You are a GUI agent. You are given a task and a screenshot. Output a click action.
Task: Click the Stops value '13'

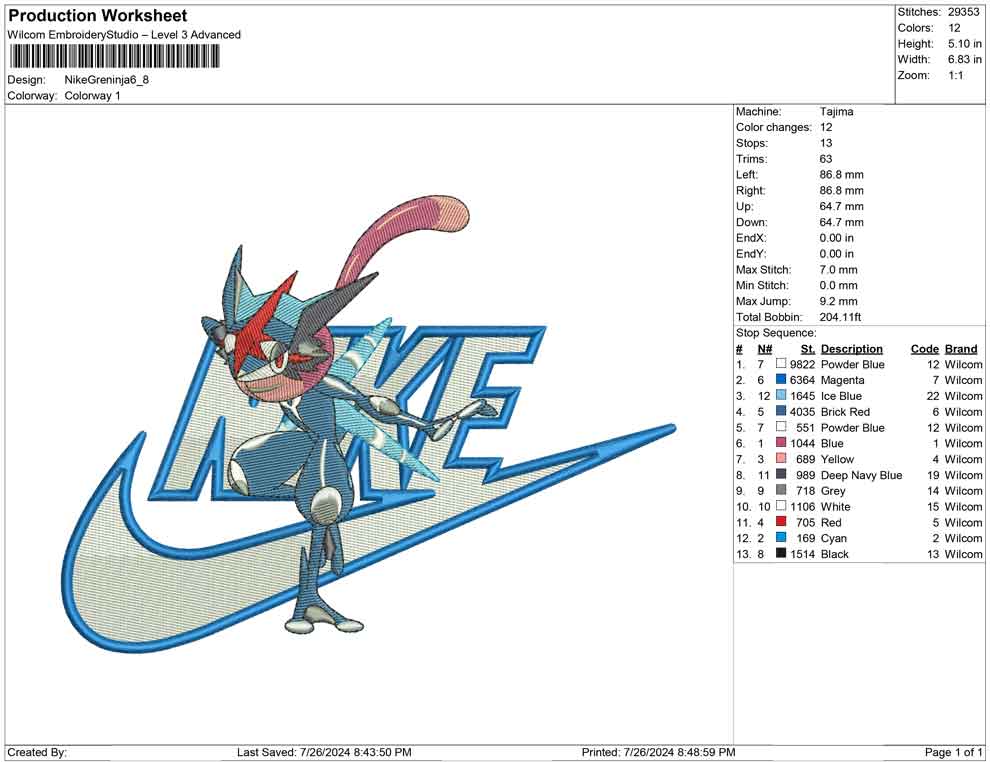point(826,143)
